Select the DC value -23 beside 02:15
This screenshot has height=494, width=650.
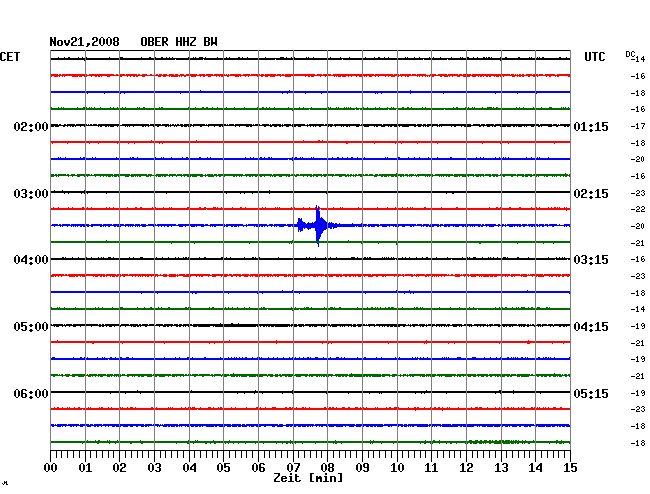[x=638, y=193]
